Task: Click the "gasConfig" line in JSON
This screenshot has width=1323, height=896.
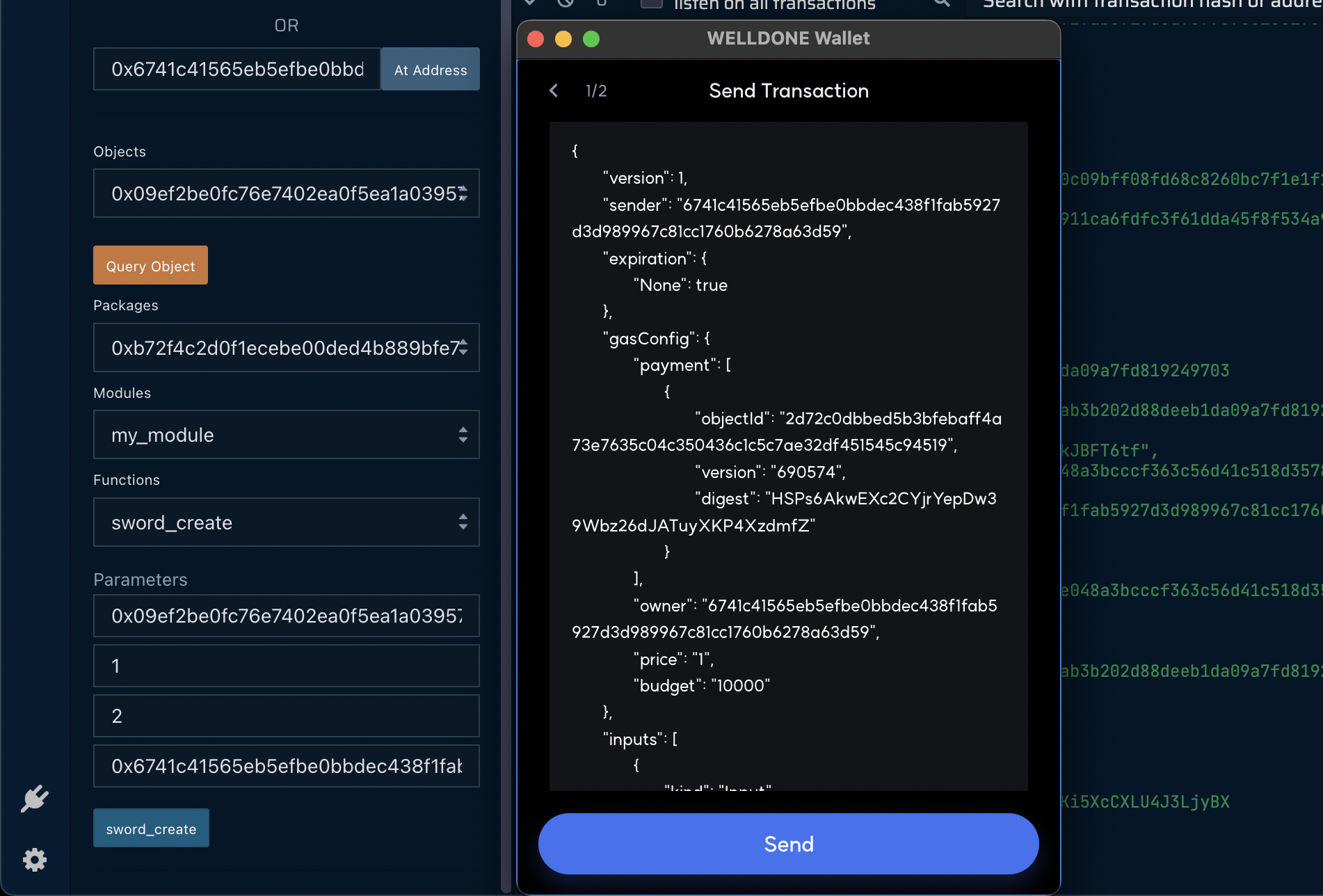Action: 657,339
